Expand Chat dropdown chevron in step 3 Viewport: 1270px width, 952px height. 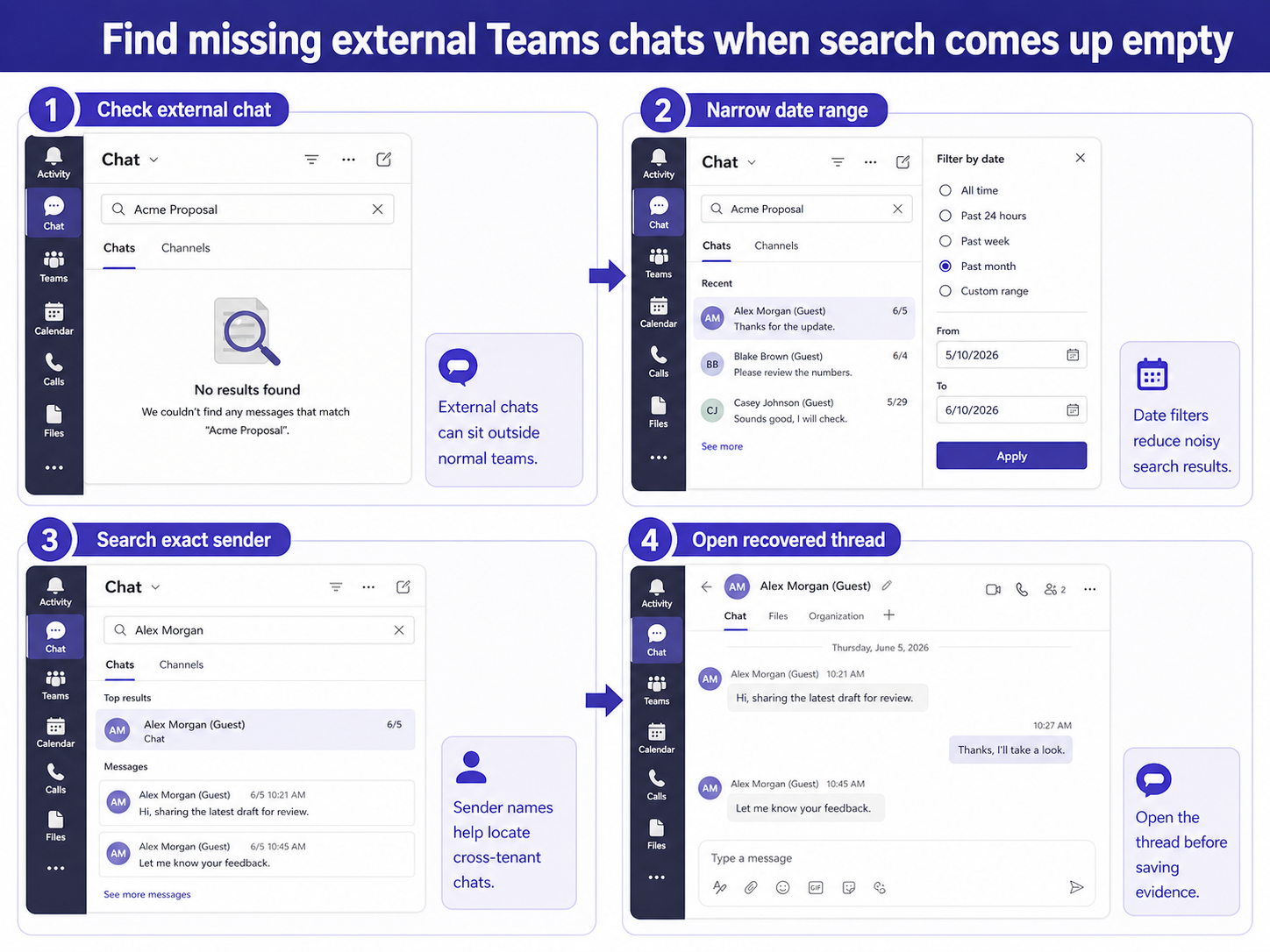coord(155,587)
